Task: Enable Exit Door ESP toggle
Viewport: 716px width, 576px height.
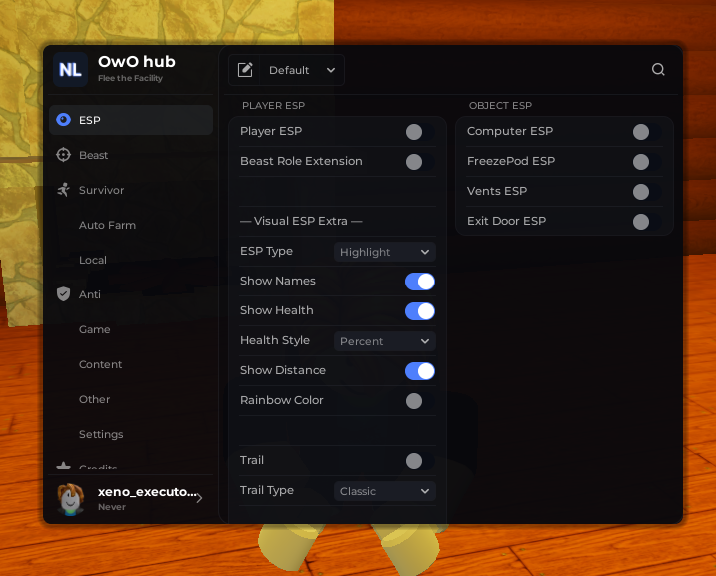Action: 647,222
